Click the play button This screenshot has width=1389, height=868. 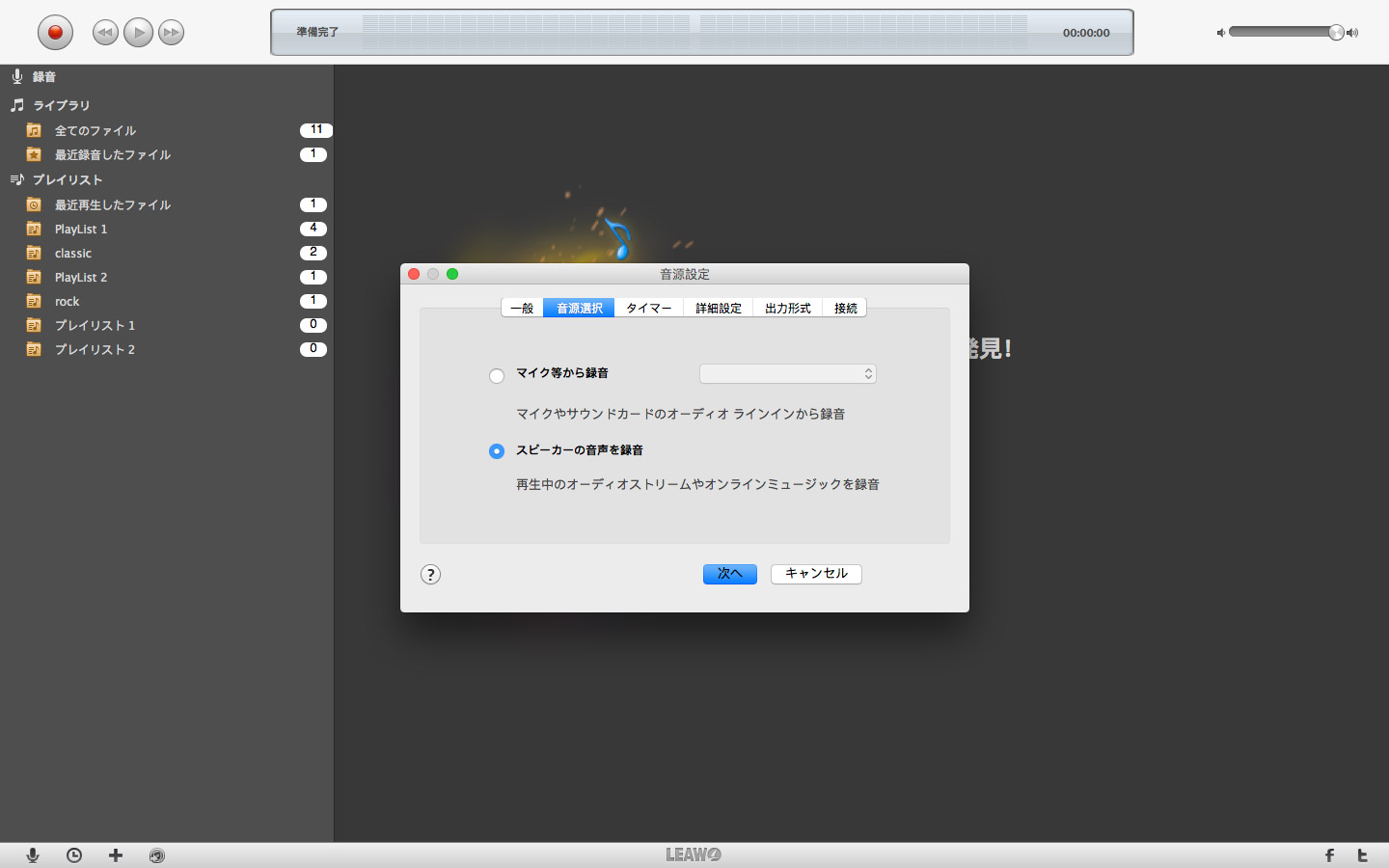point(138,33)
